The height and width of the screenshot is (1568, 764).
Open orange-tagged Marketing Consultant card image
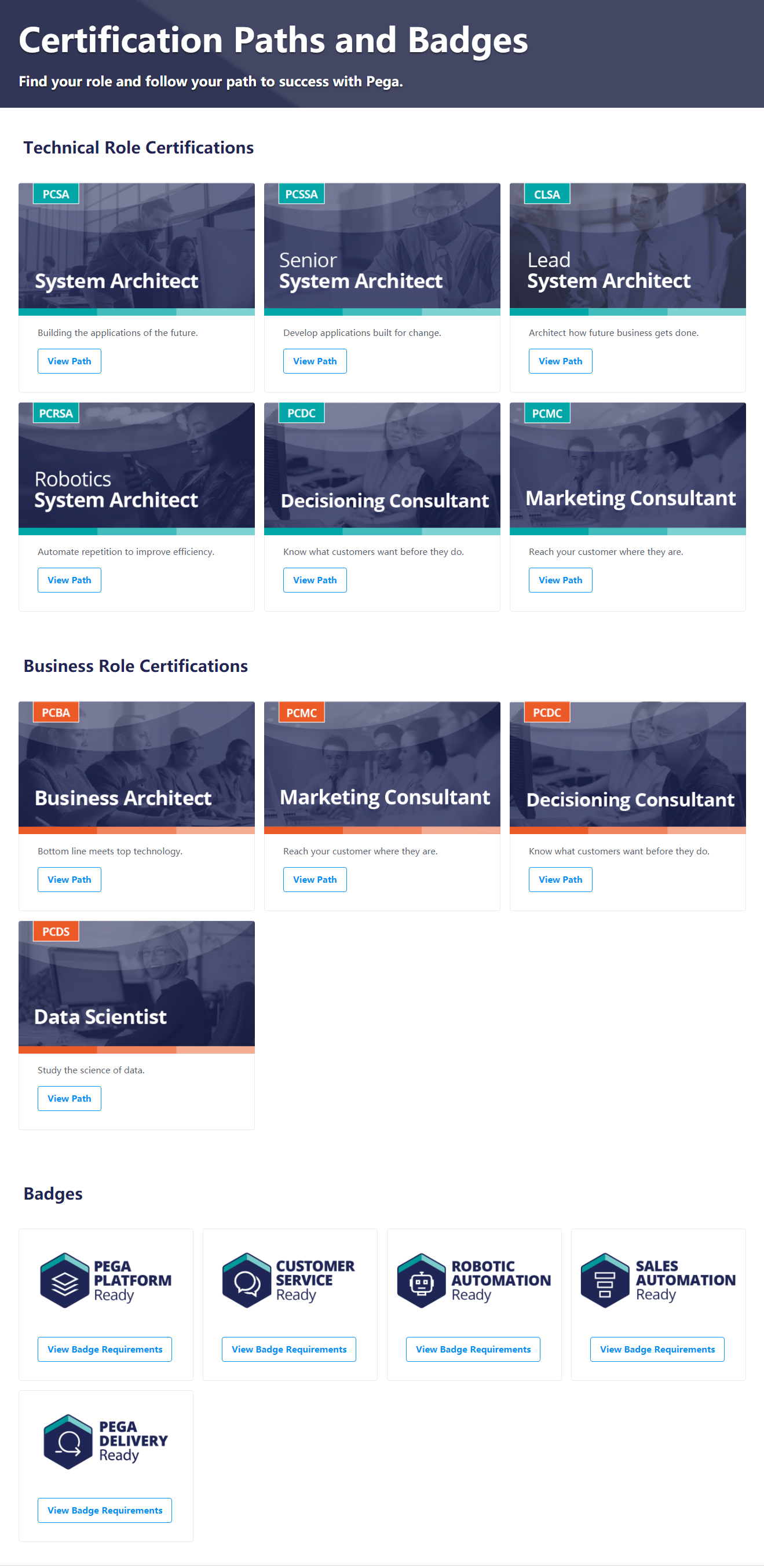tap(382, 768)
